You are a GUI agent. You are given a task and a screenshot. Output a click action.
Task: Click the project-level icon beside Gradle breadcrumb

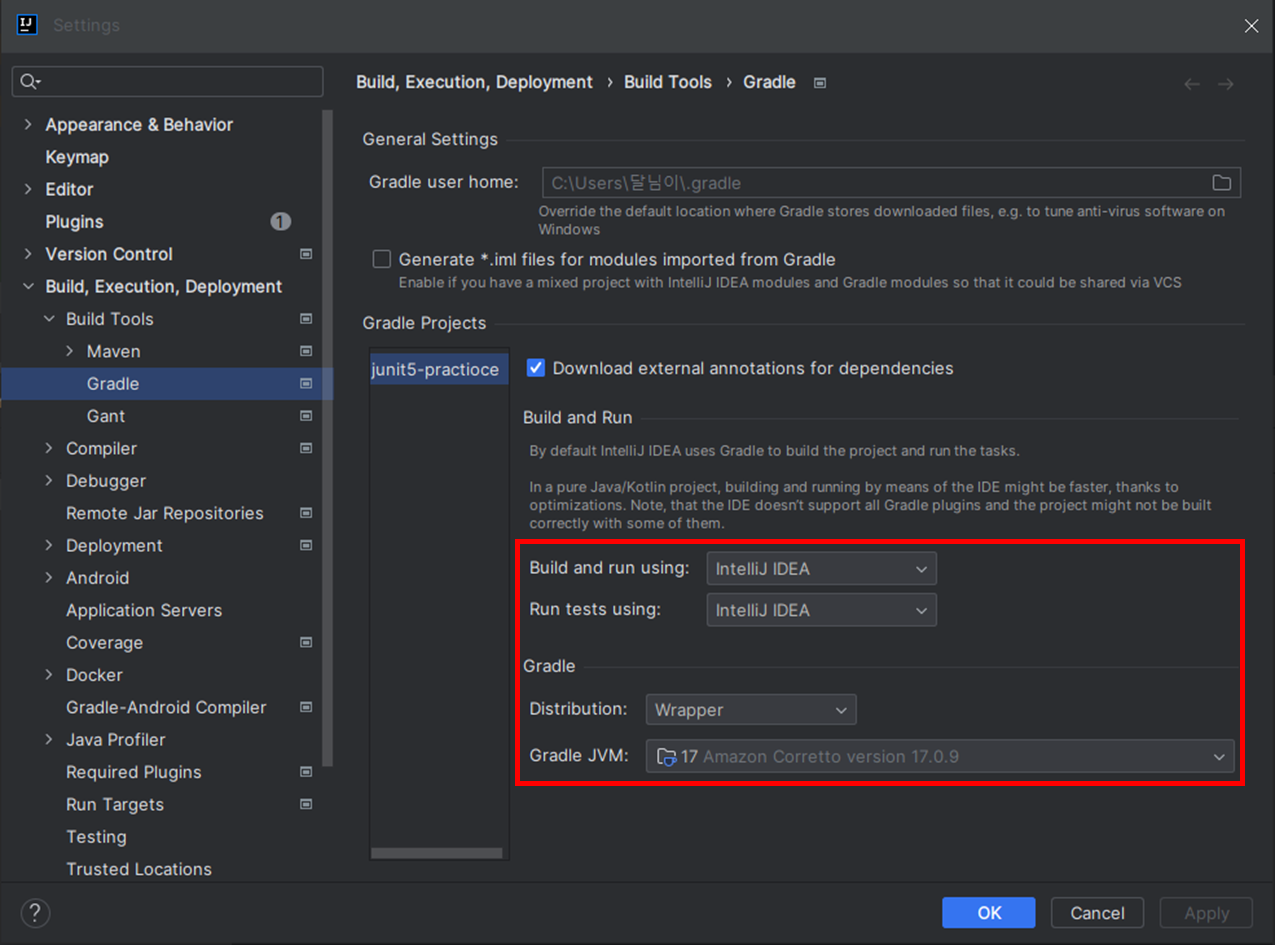pos(820,83)
